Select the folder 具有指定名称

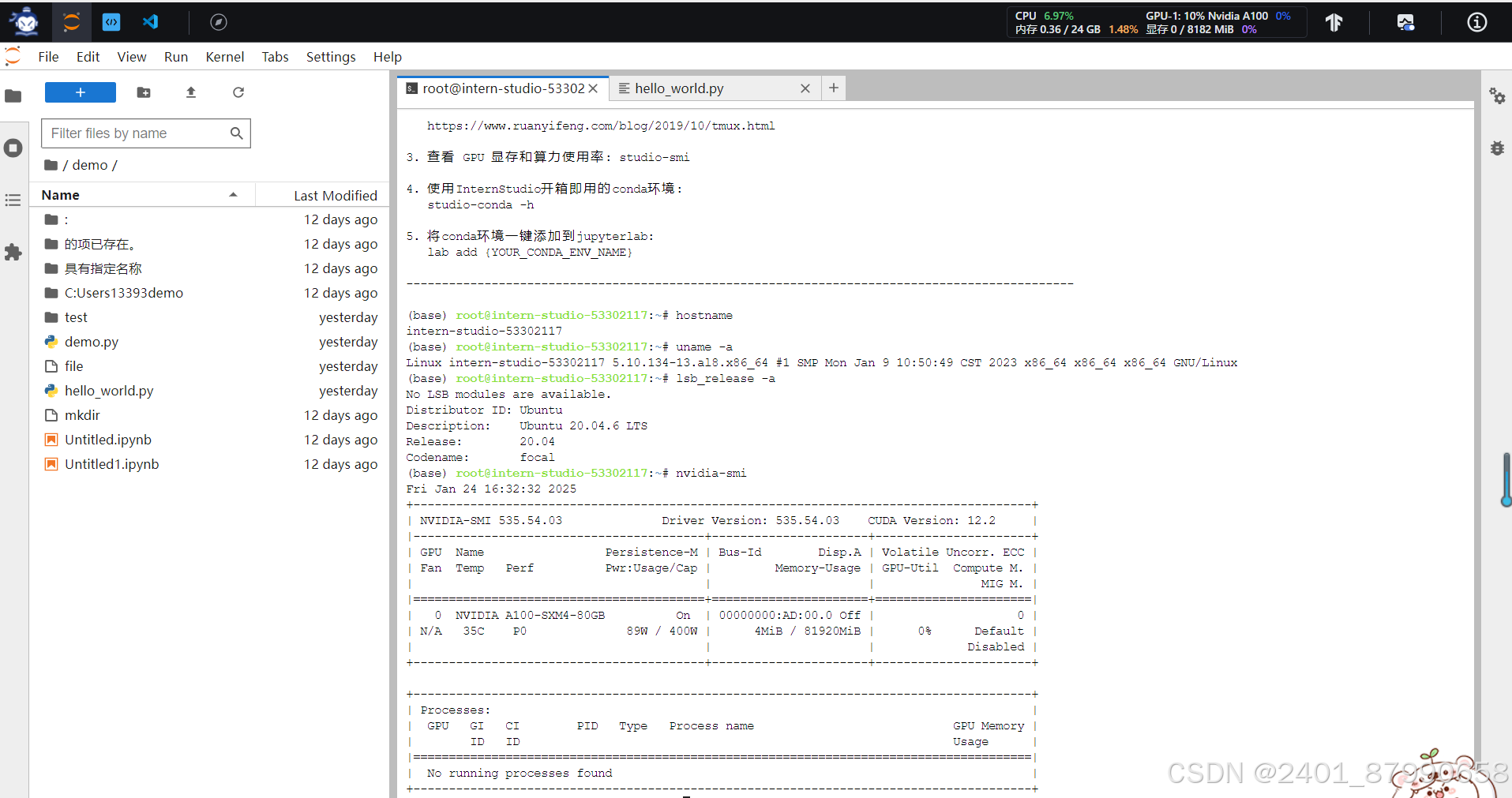210,268
